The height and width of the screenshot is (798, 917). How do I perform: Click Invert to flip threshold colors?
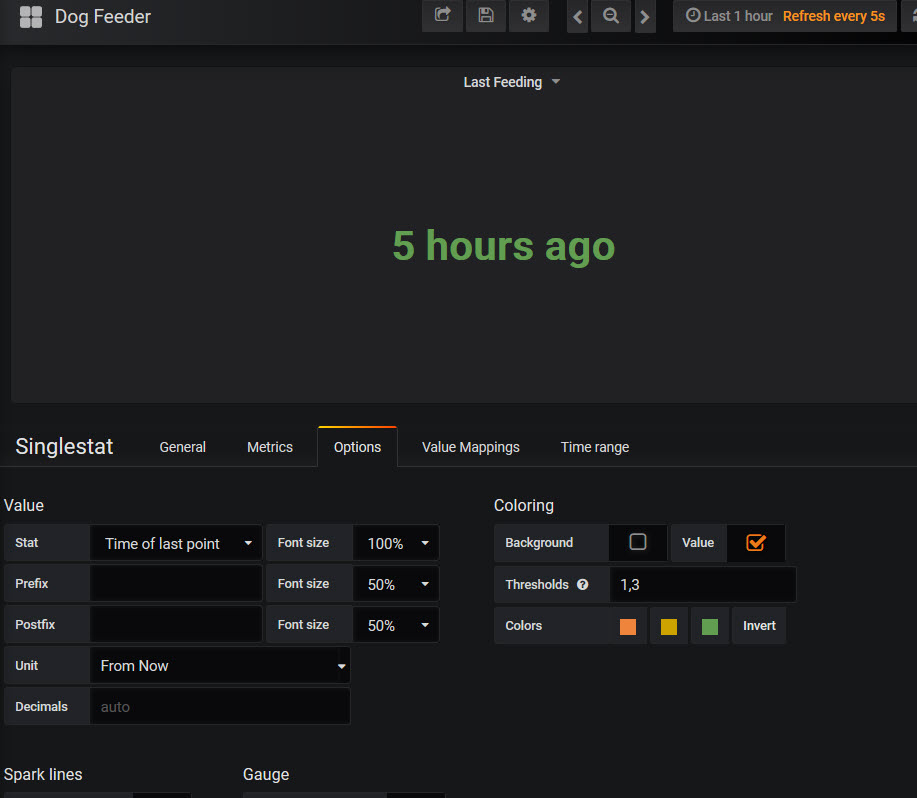point(759,624)
